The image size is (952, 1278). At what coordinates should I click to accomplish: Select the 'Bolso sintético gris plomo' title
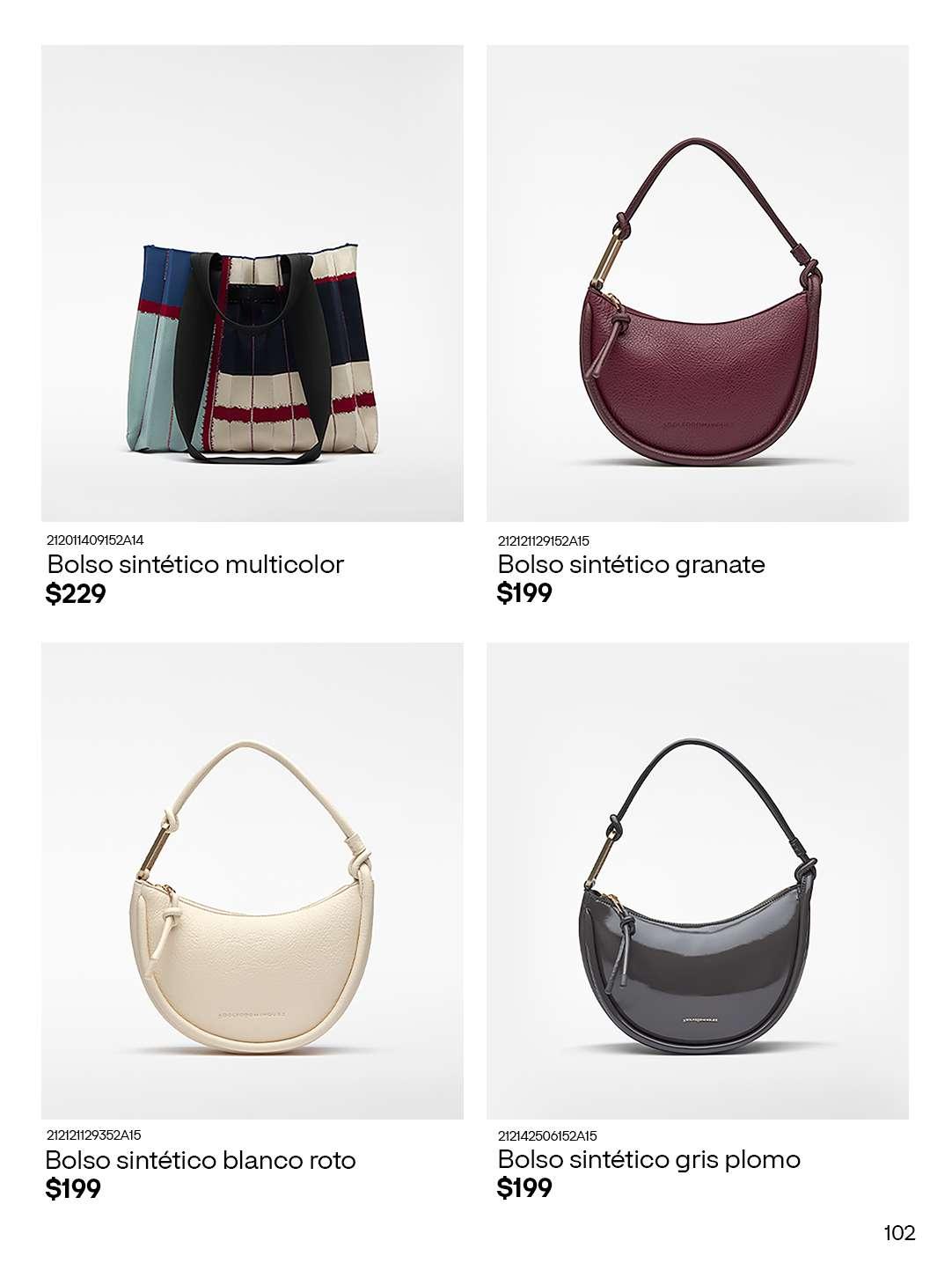[649, 1160]
